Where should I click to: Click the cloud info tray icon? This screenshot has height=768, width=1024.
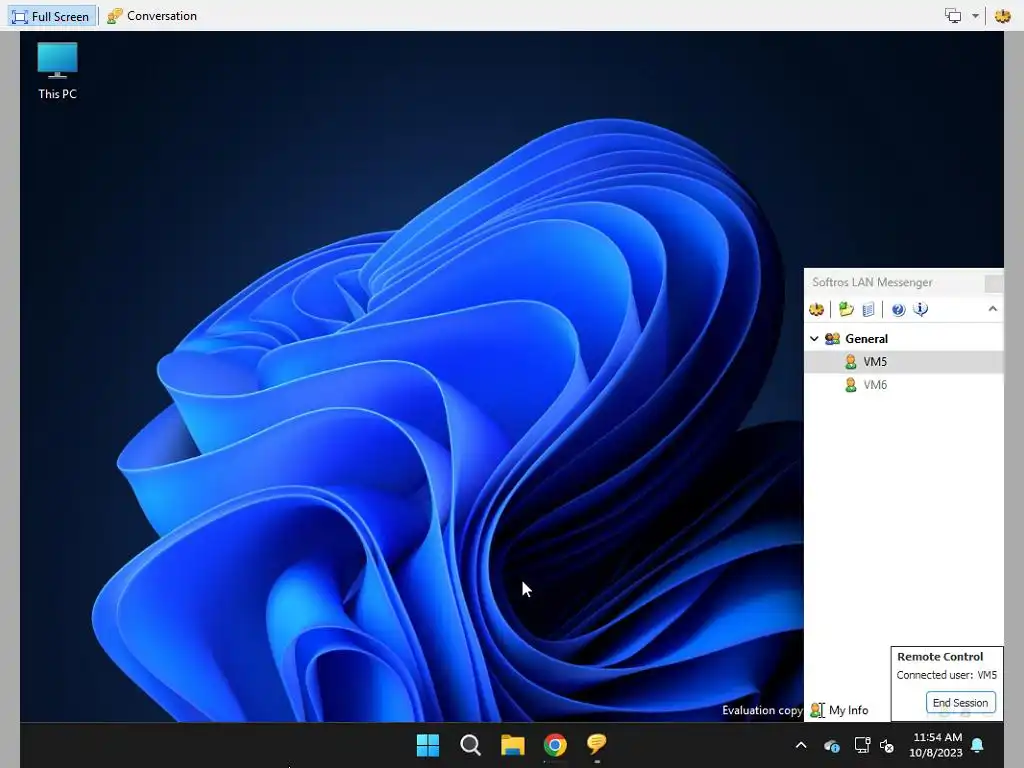831,746
